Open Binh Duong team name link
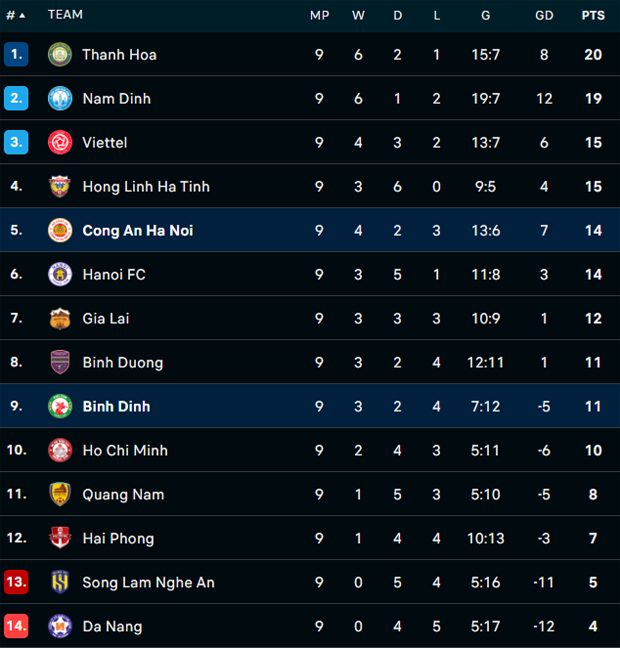The height and width of the screenshot is (648, 620). 122,363
